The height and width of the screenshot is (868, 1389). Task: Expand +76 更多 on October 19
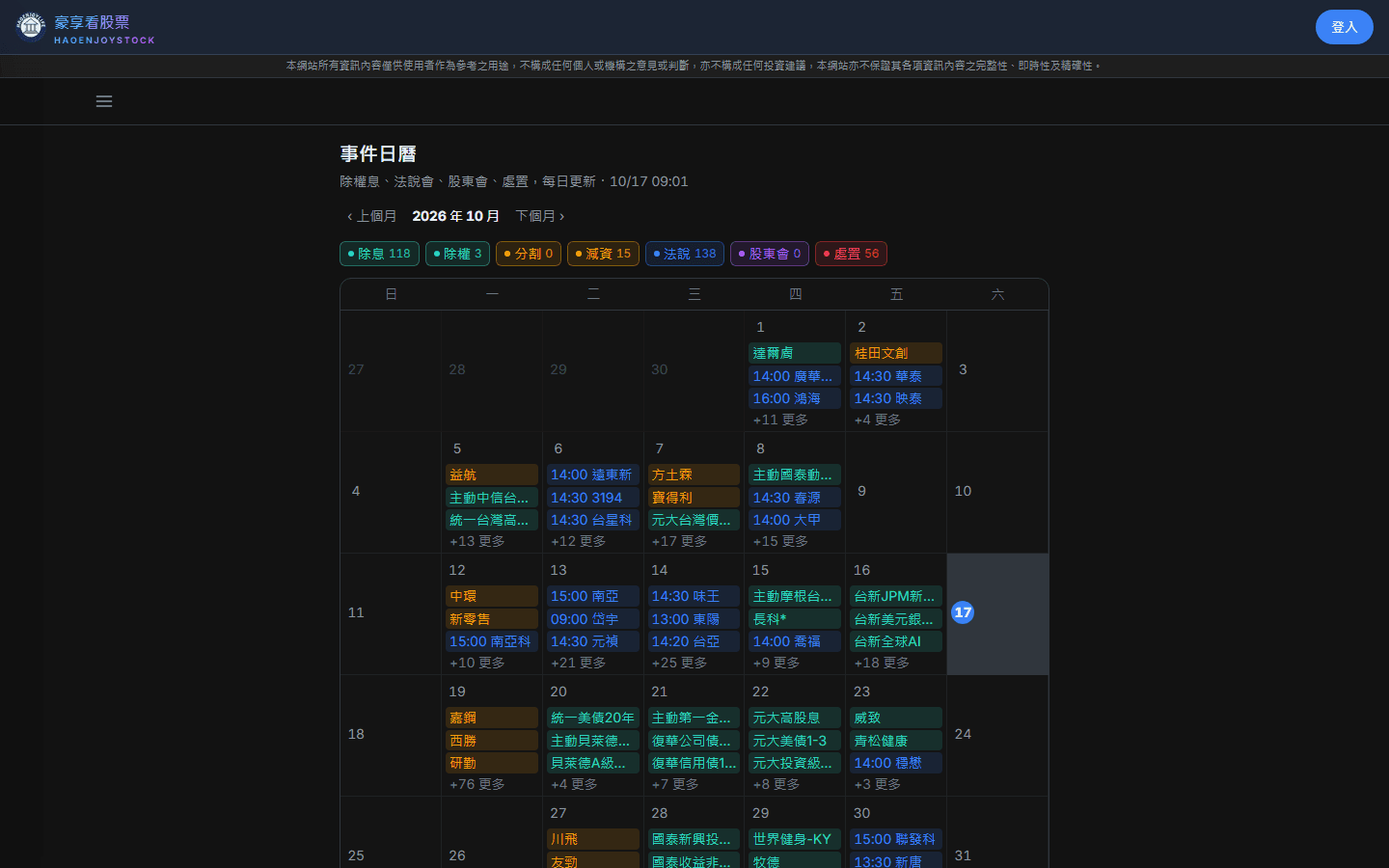pyautogui.click(x=477, y=784)
